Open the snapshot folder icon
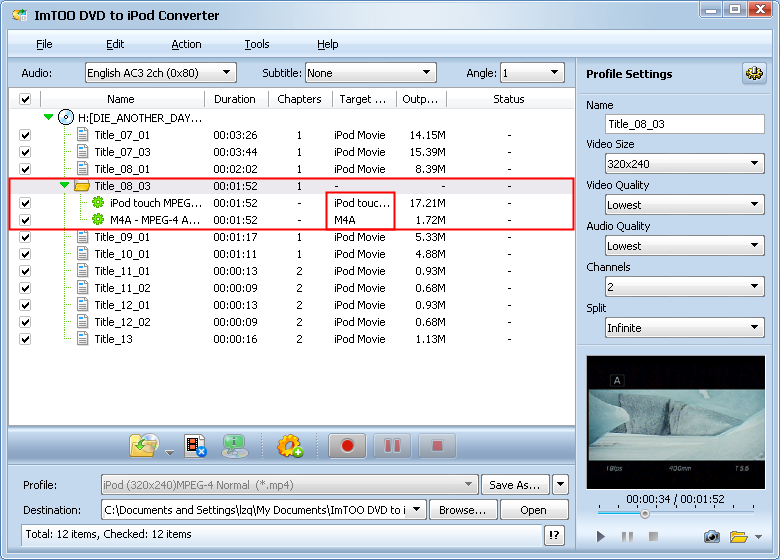 pyautogui.click(x=738, y=537)
